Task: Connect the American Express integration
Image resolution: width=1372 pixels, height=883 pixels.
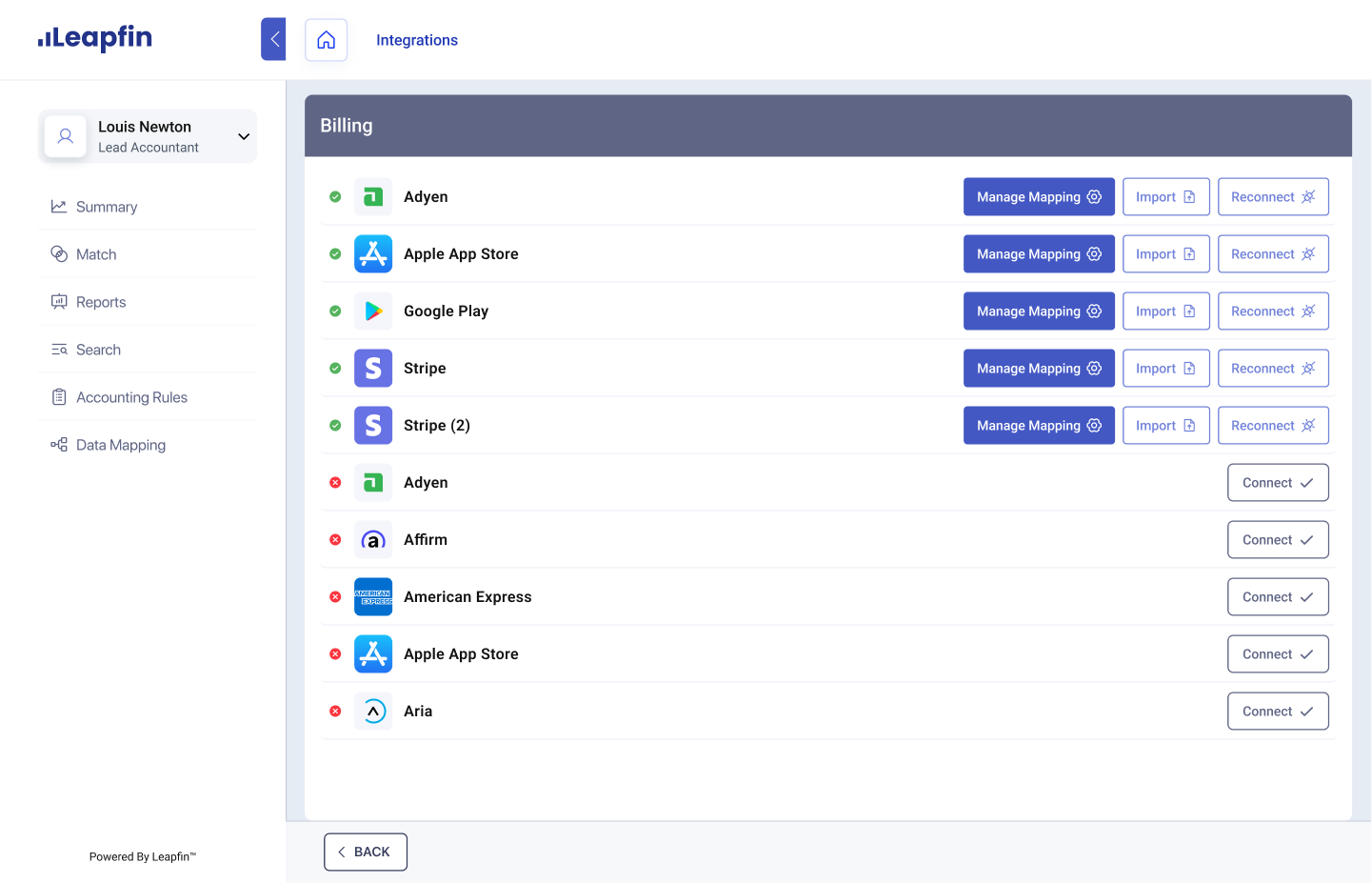Action: point(1278,596)
